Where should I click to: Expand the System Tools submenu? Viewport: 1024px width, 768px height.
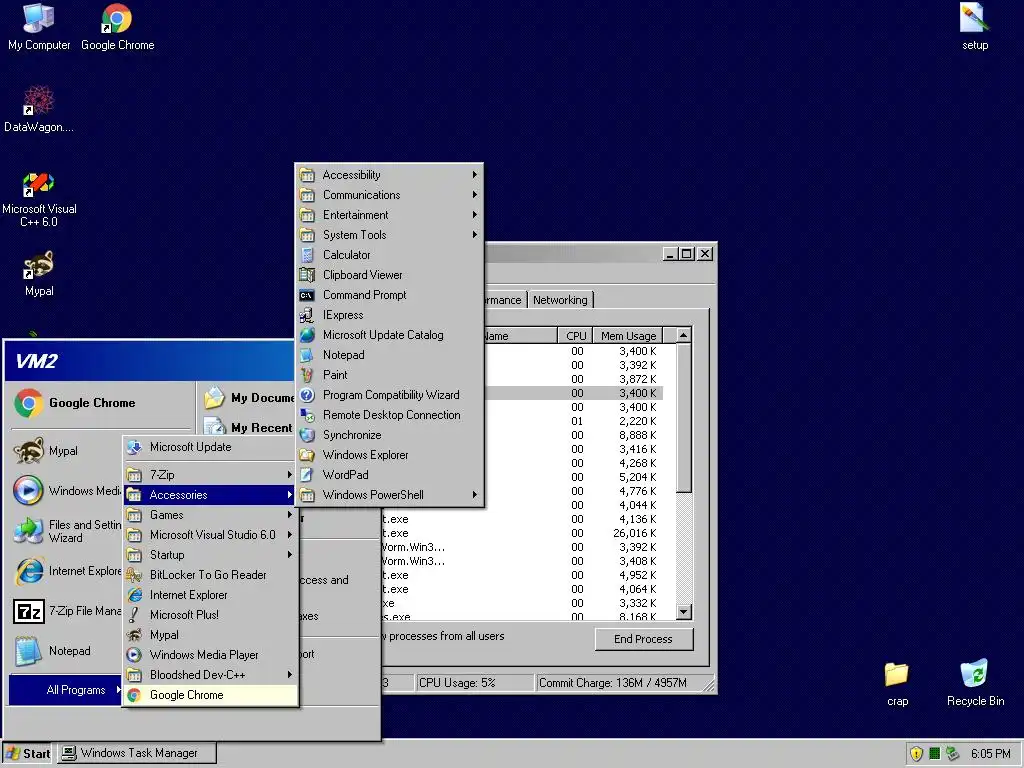[389, 235]
